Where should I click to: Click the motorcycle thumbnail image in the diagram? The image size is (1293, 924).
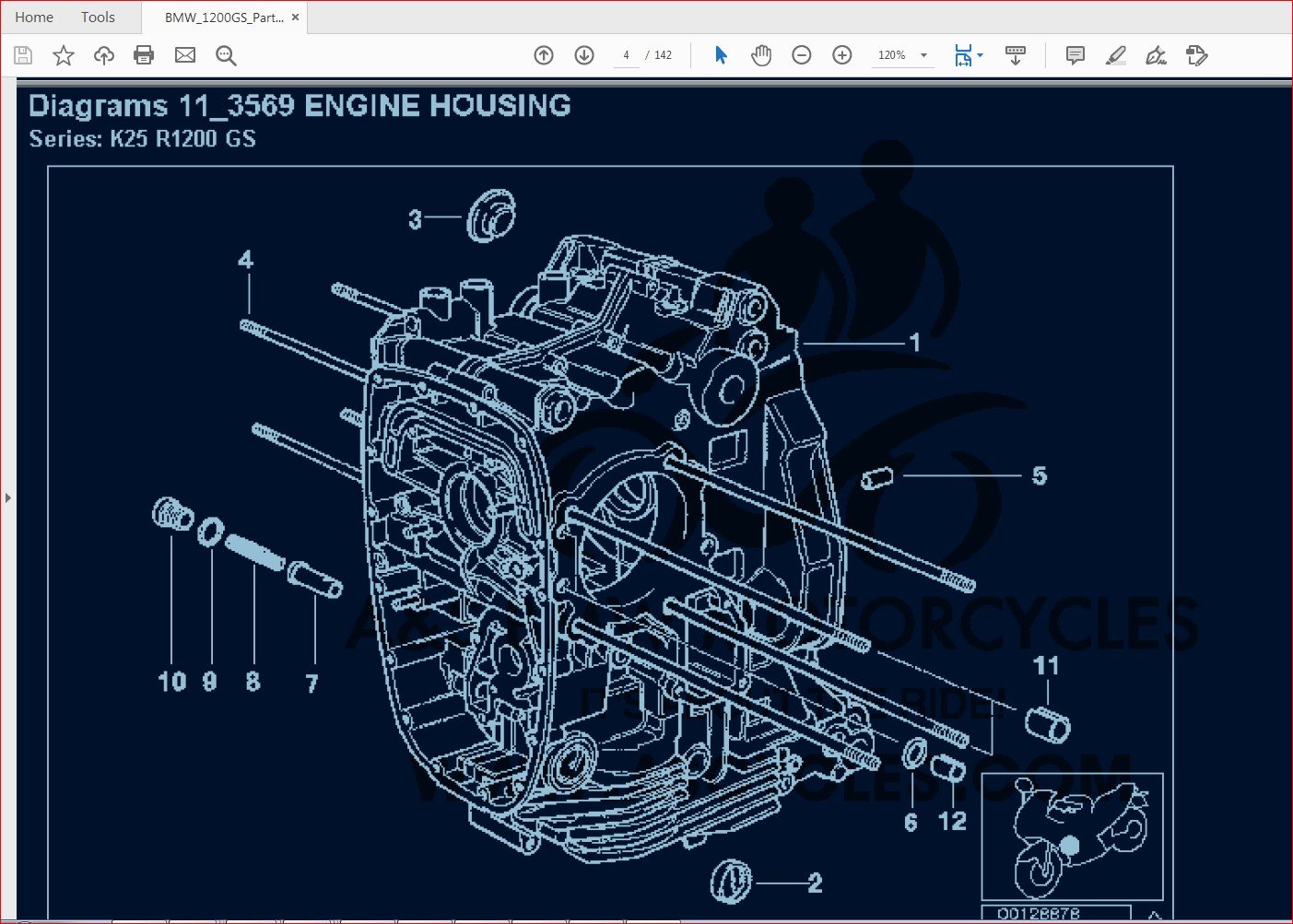[x=1073, y=837]
